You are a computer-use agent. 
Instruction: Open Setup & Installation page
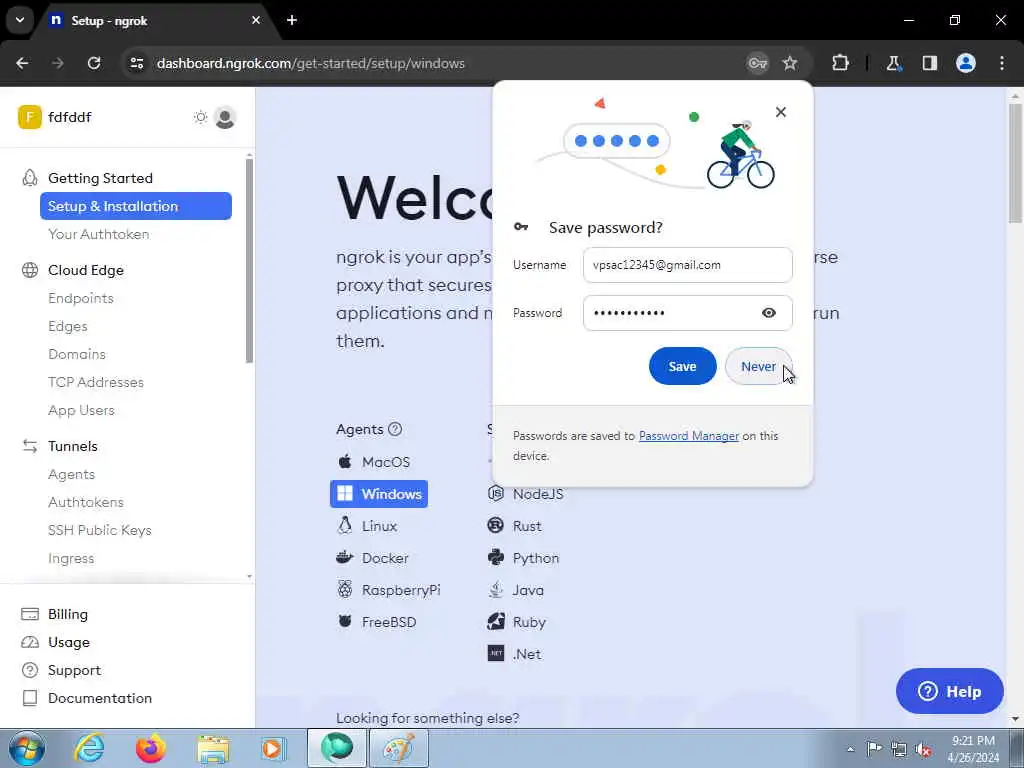(x=136, y=206)
